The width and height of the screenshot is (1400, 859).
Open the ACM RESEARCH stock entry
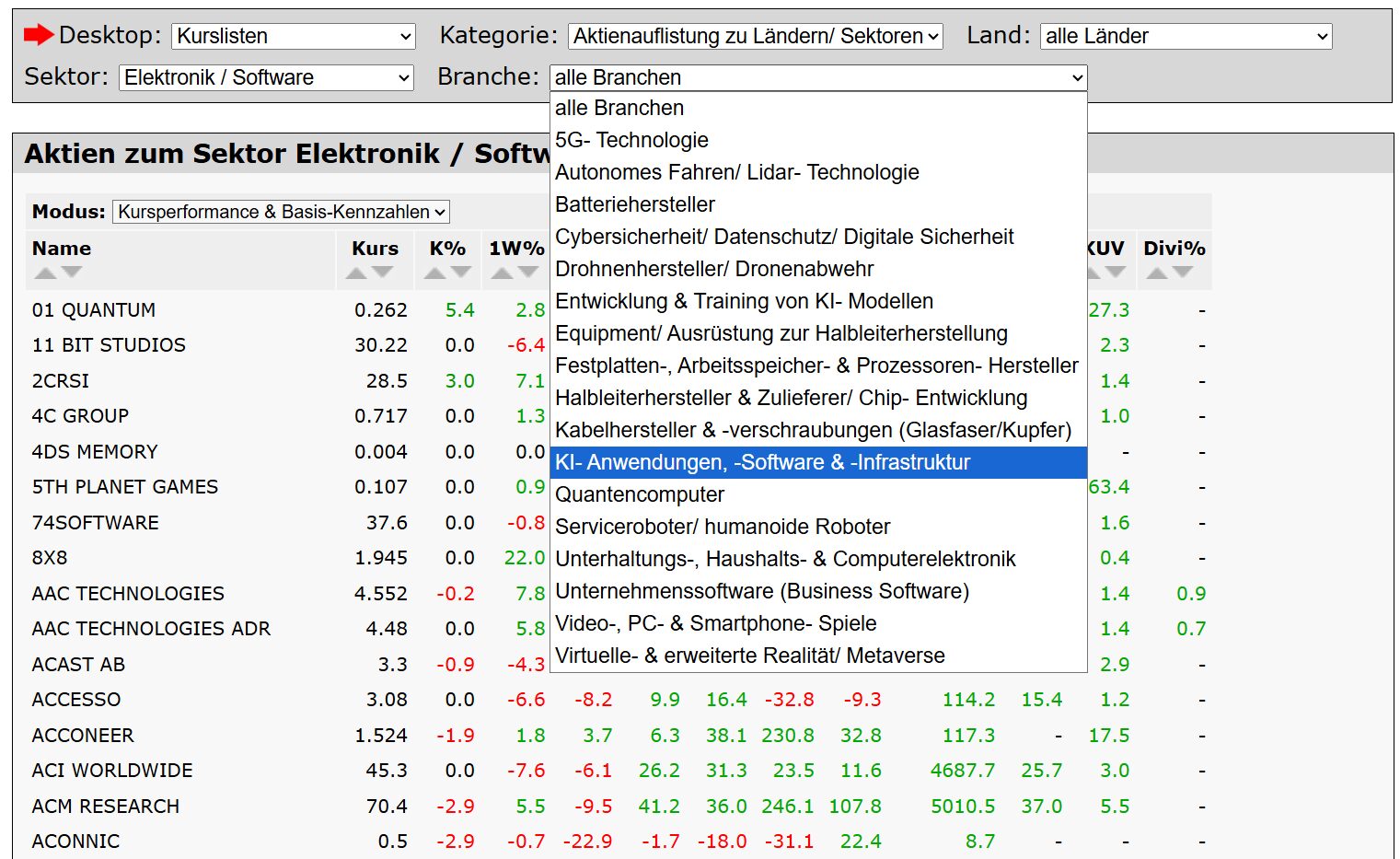[x=106, y=807]
